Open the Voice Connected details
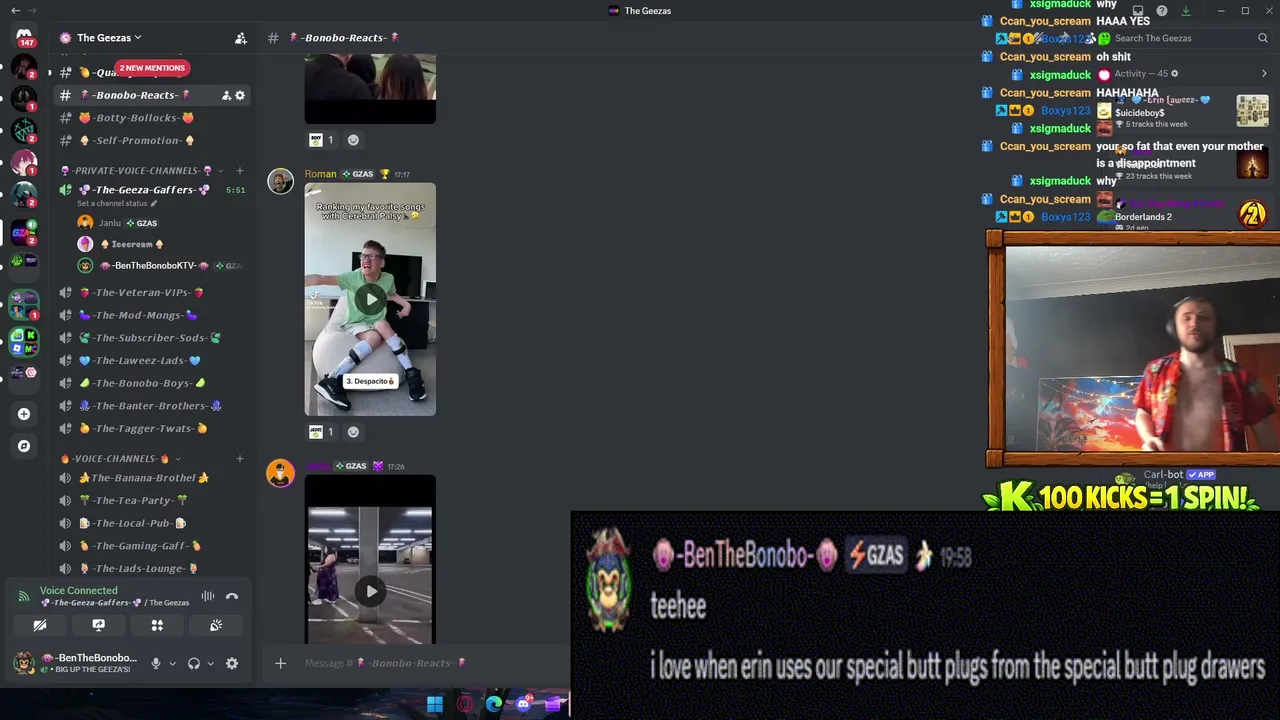Image resolution: width=1280 pixels, height=720 pixels. click(78, 591)
